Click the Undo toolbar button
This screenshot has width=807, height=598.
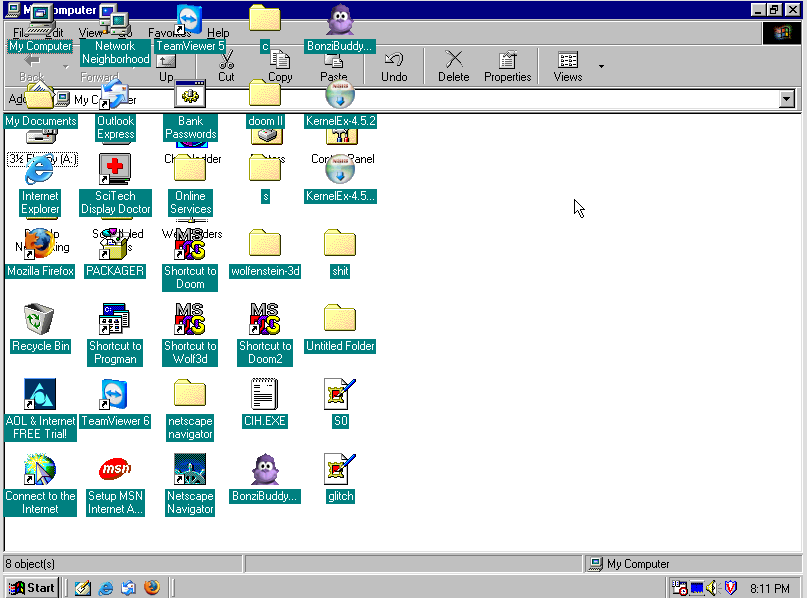tap(394, 66)
